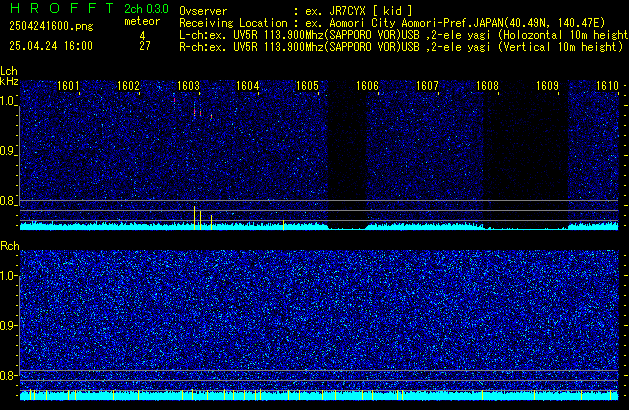Click the Lch 0.8 frequency label
Image resolution: width=629 pixels, height=410 pixels.
point(8,201)
